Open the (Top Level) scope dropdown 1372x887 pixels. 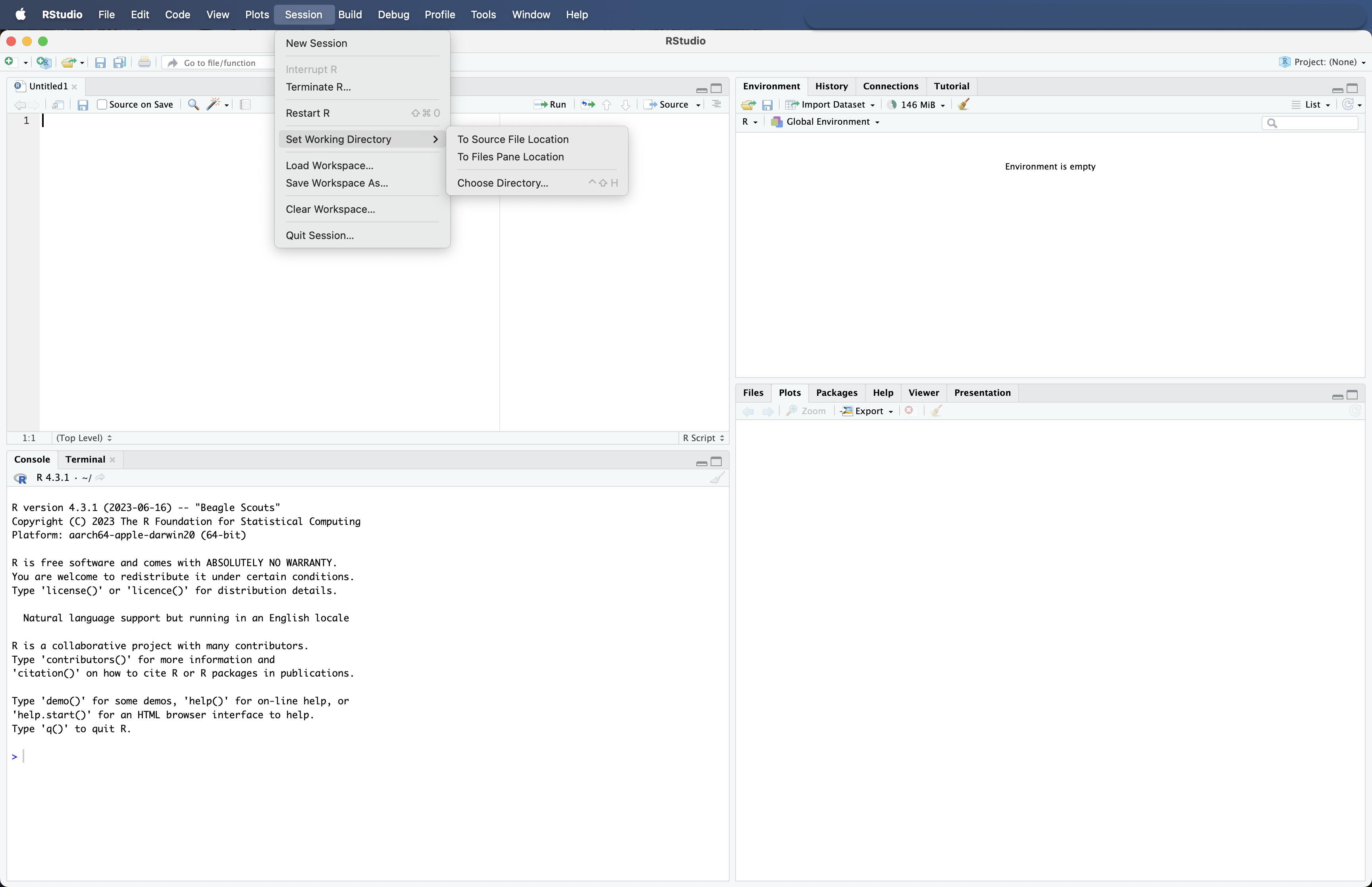84,438
